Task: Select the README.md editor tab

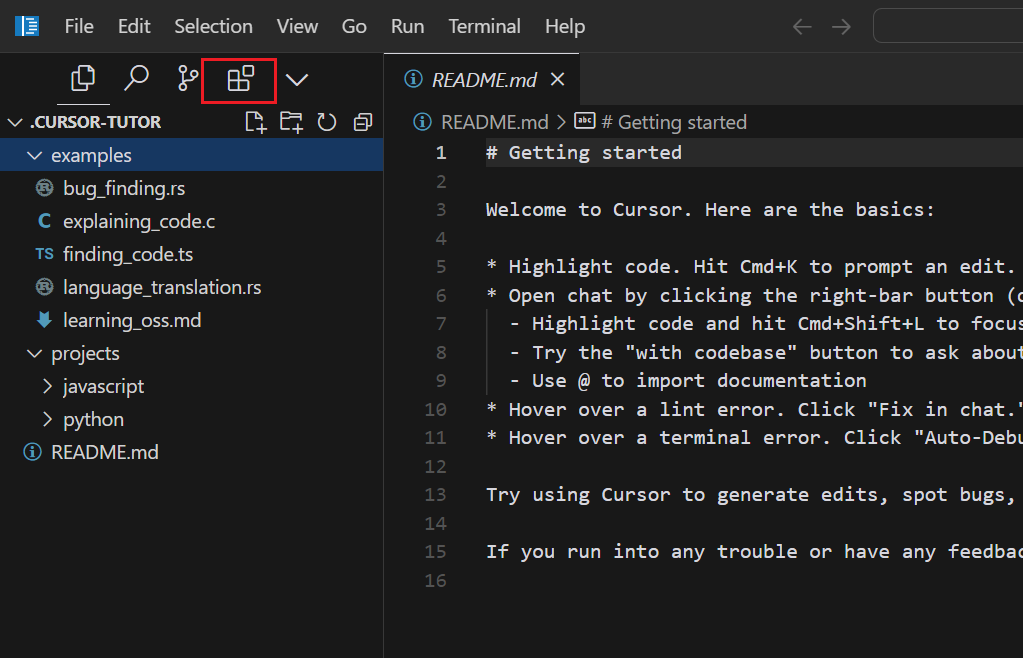Action: tap(483, 80)
